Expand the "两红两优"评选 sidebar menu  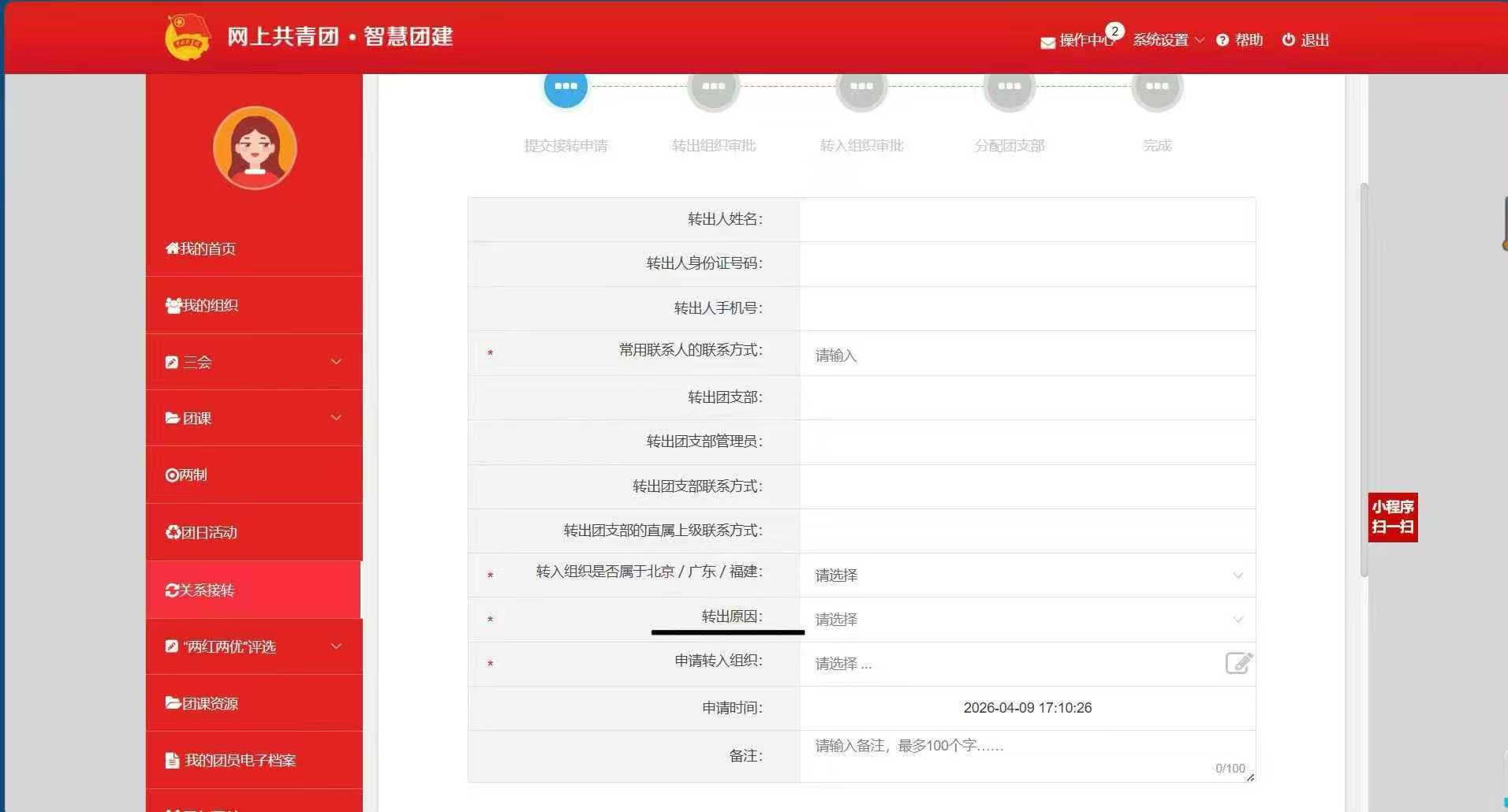coord(254,646)
